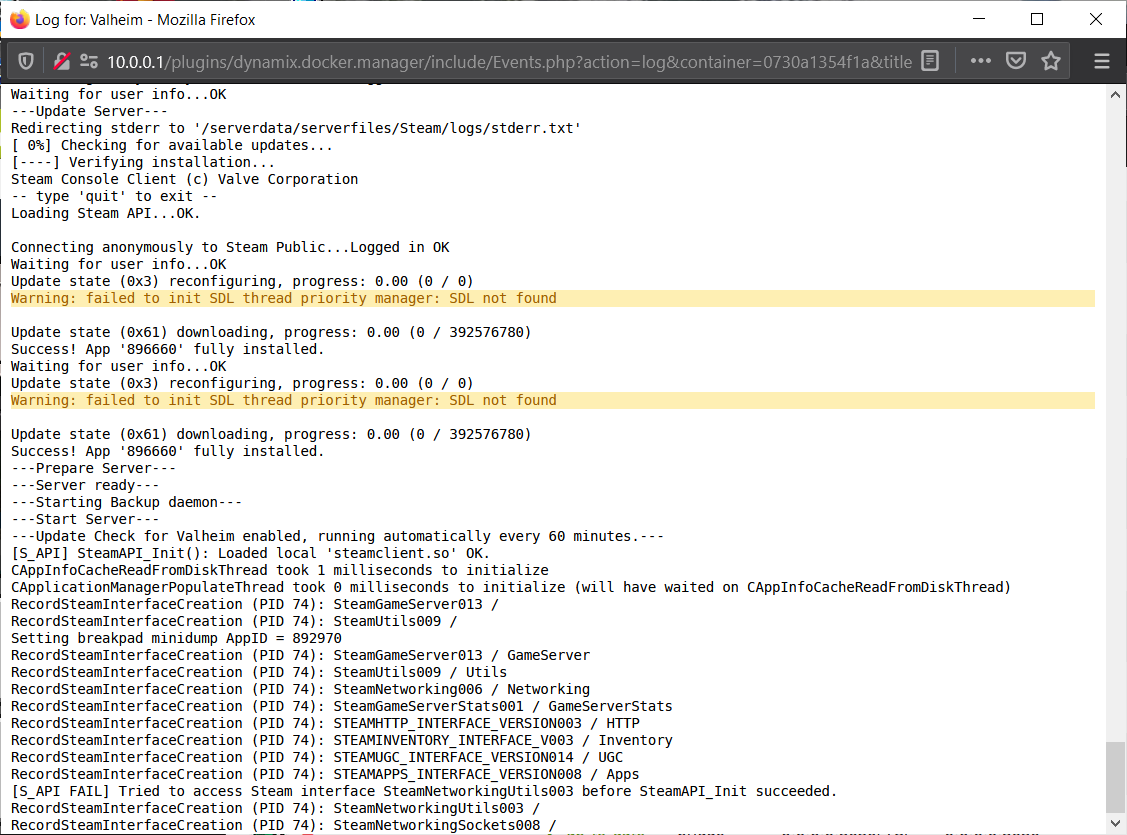Click 'CApplicationManagerPopulateThread took 0 milliseconds' line
The image size is (1127, 835).
click(x=510, y=588)
